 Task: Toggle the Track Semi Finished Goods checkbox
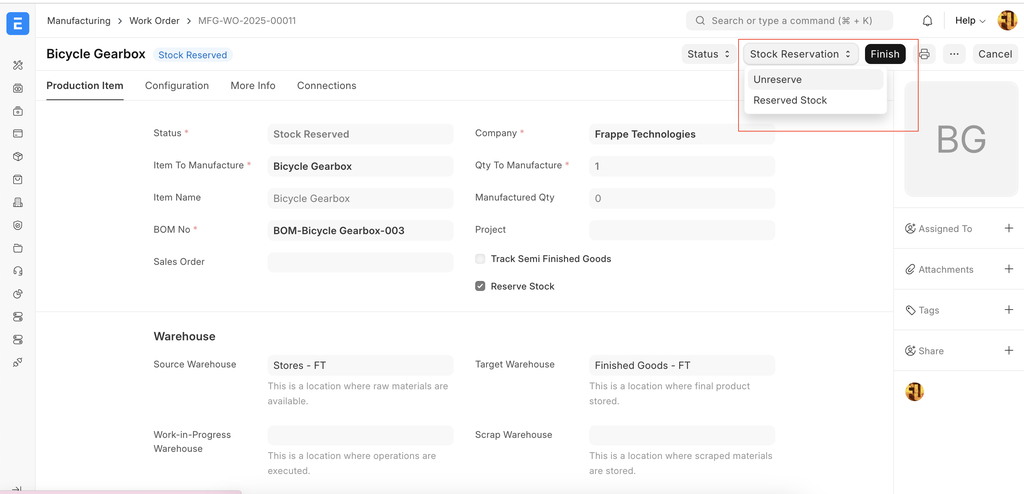pos(480,259)
